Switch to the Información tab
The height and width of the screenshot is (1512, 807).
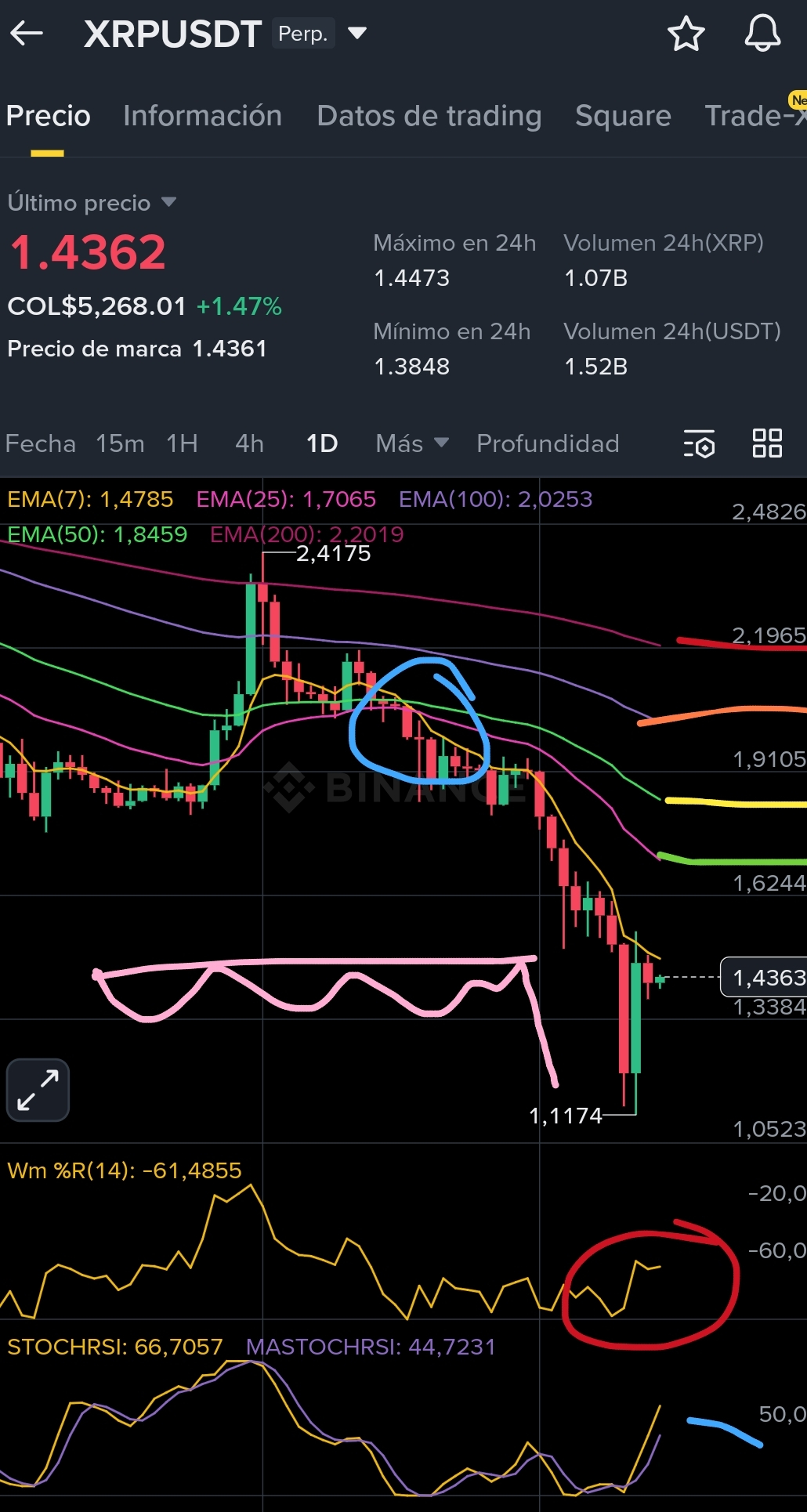202,116
